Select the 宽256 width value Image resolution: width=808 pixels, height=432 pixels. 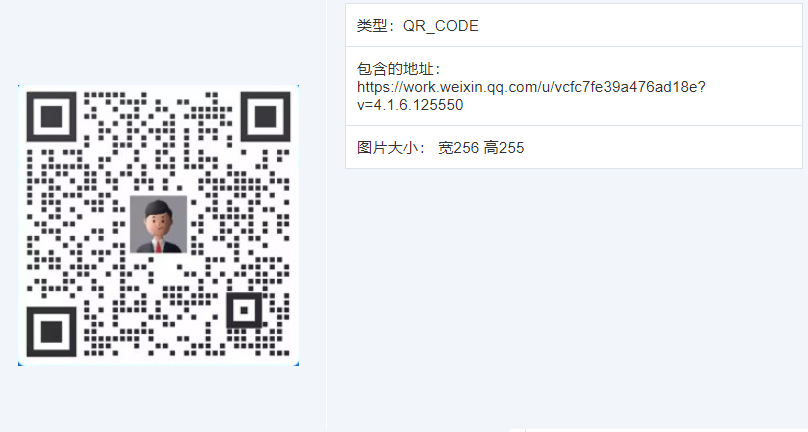(x=459, y=148)
